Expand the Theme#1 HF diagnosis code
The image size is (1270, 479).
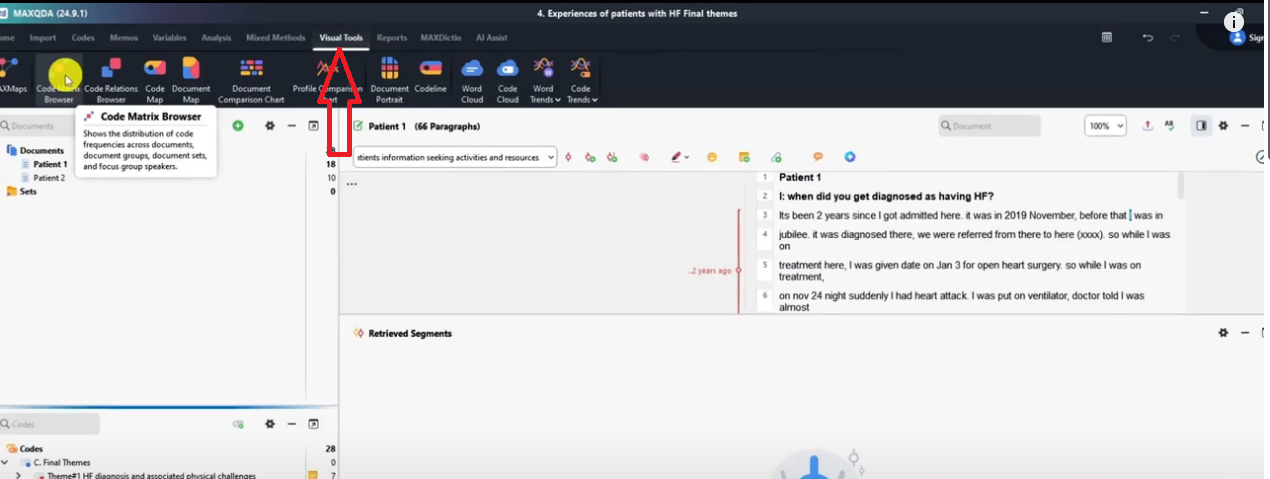coord(18,475)
